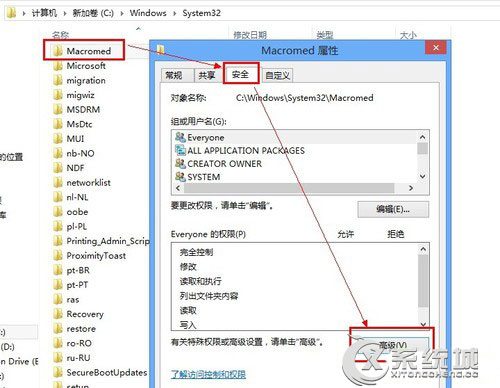Click Windows in the address bar
The width and height of the screenshot is (500, 388).
coord(148,13)
